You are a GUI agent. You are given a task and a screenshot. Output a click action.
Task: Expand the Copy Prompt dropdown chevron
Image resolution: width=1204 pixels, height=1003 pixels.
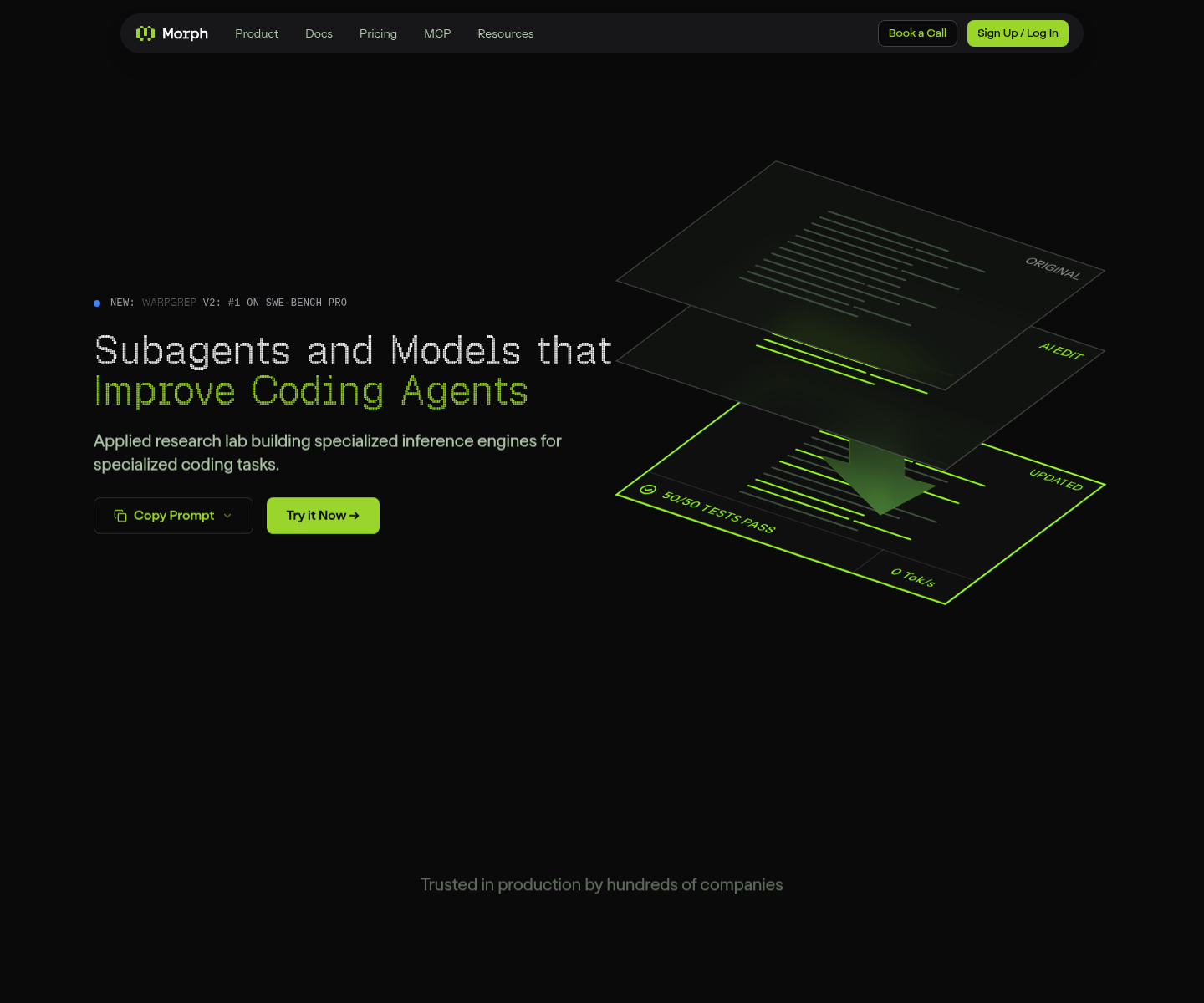(227, 516)
